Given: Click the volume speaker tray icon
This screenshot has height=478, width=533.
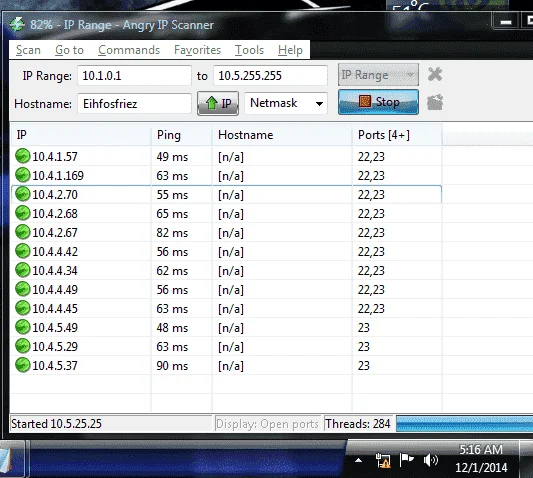Looking at the screenshot, I should tap(431, 460).
